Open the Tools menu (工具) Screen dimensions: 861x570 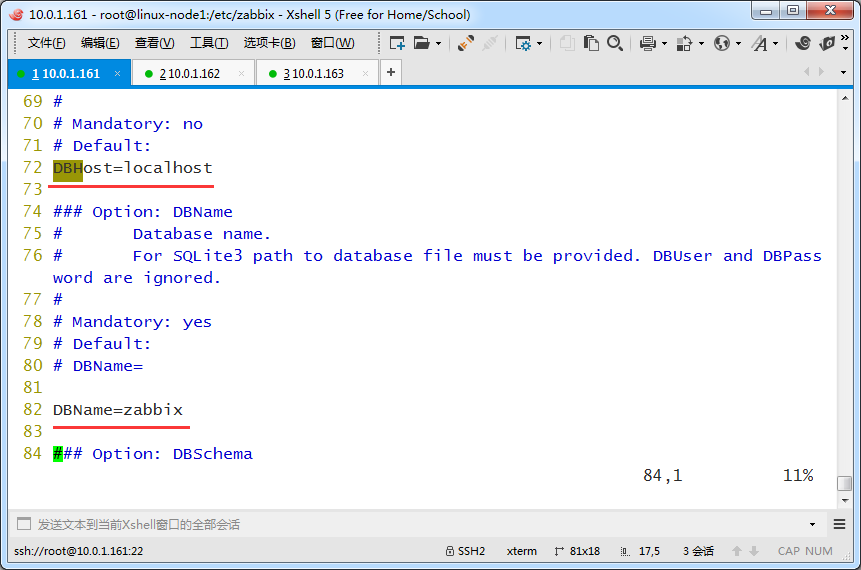(209, 43)
